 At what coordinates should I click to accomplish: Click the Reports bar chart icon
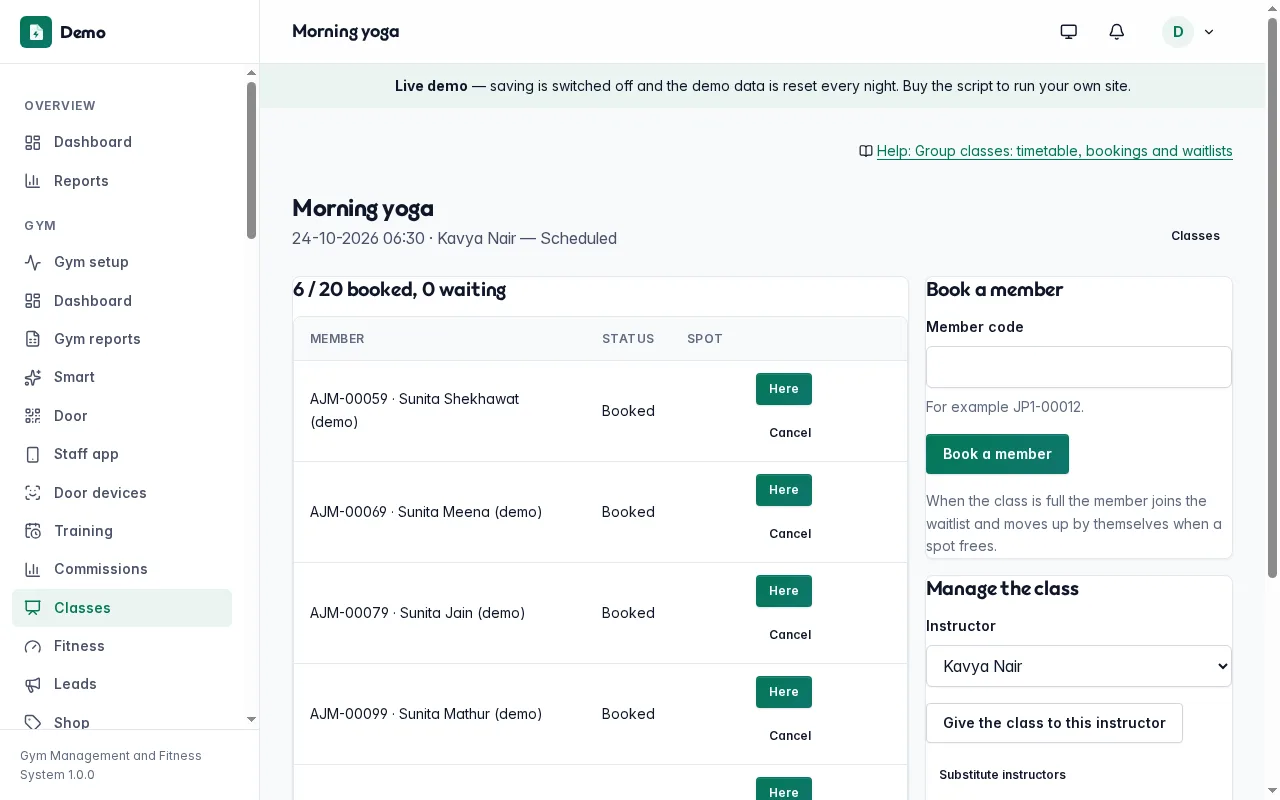(33, 181)
